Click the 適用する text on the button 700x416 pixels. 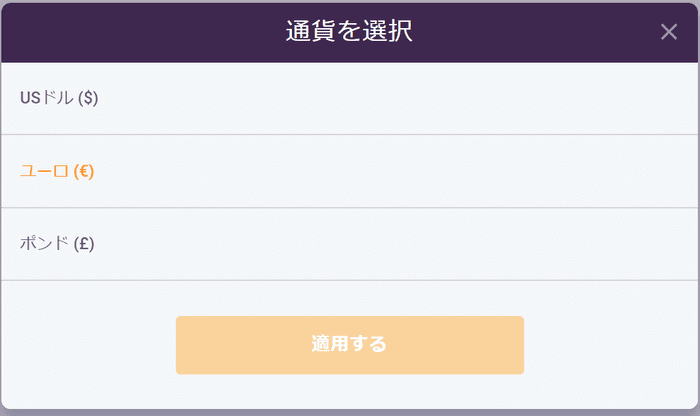click(x=349, y=345)
